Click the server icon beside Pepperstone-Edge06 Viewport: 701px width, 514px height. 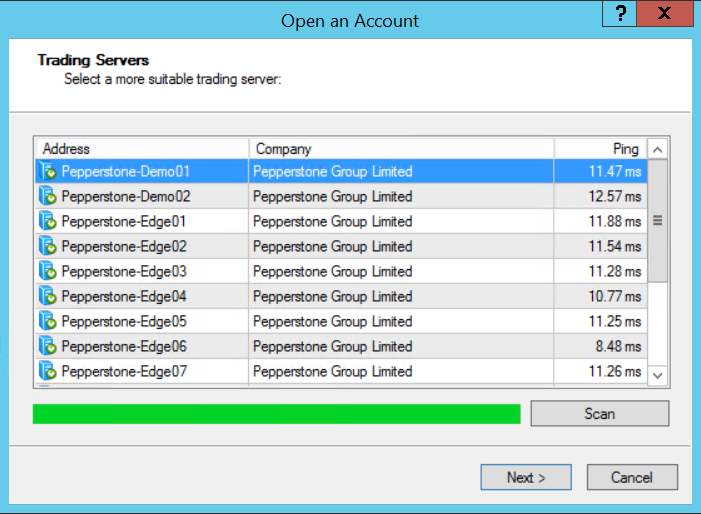coord(48,346)
